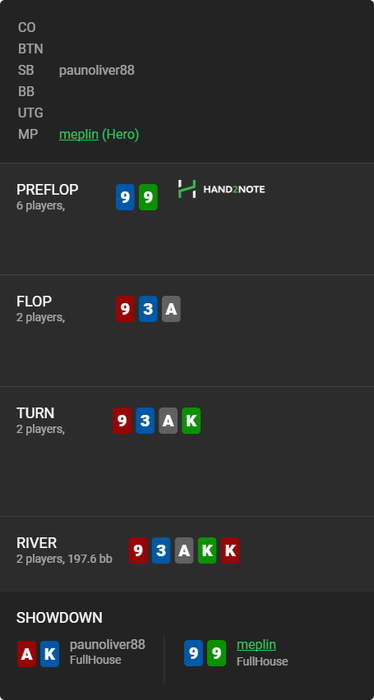
Task: Click the green K card on the turn
Action: pos(191,421)
